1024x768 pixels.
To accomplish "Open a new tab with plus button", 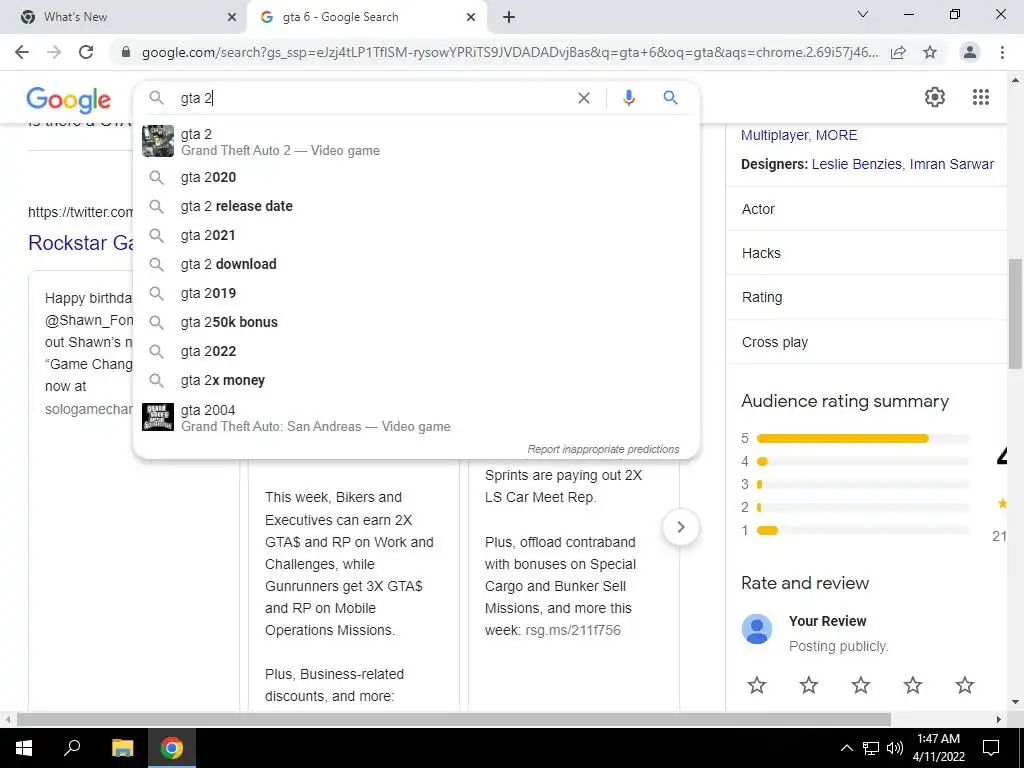I will pyautogui.click(x=509, y=17).
